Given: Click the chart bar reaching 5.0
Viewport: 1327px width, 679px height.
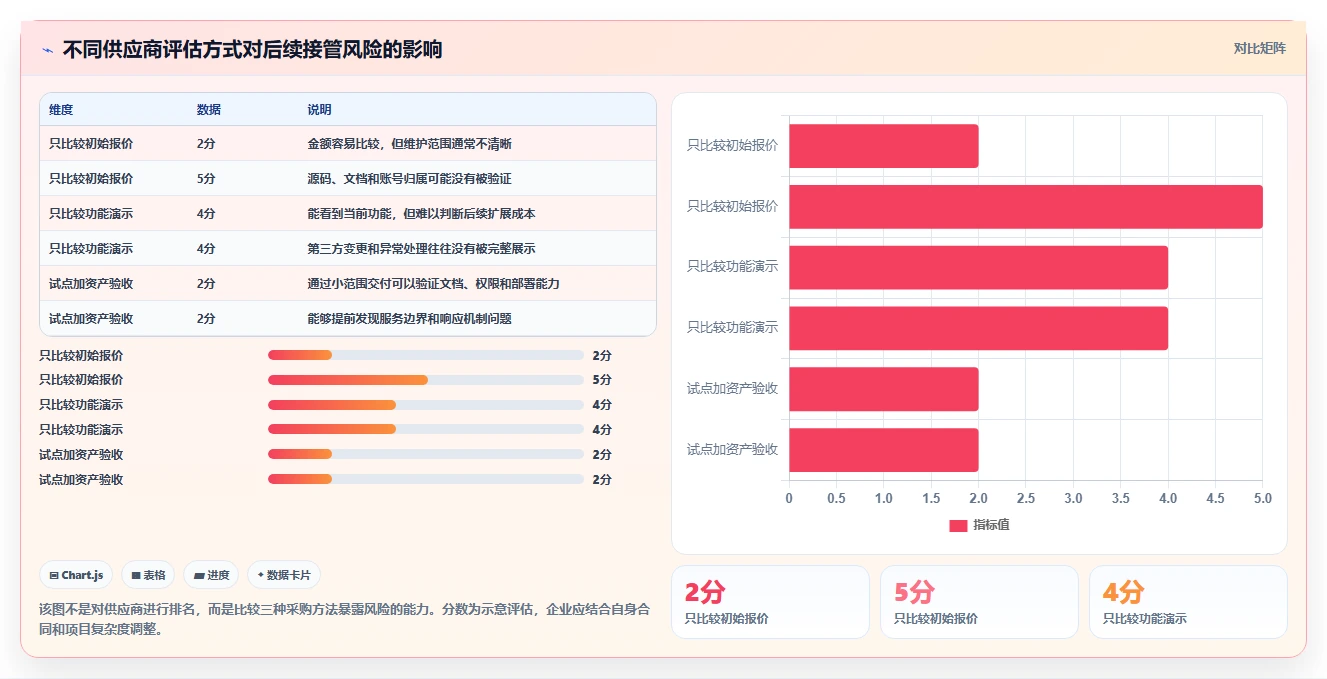Looking at the screenshot, I should point(1026,207).
